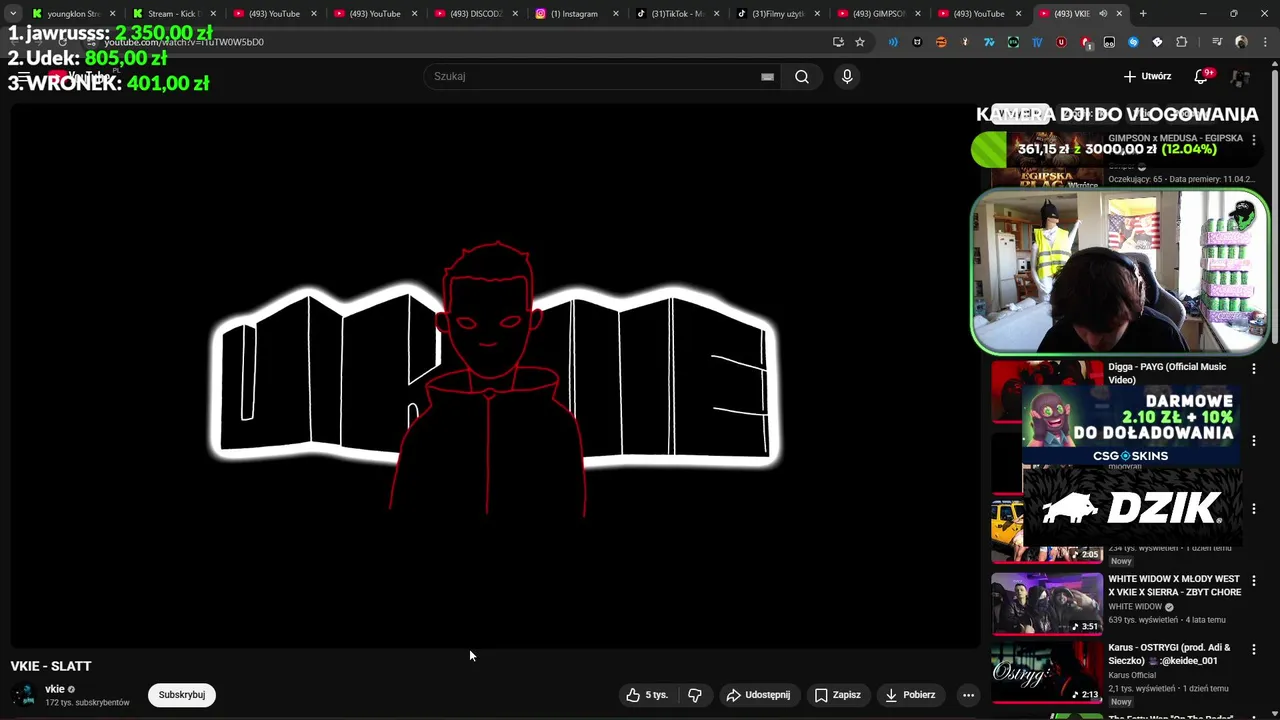Image resolution: width=1280 pixels, height=720 pixels.
Task: Open options menu for GIMPSON x MEDUSA video
Action: click(1254, 141)
